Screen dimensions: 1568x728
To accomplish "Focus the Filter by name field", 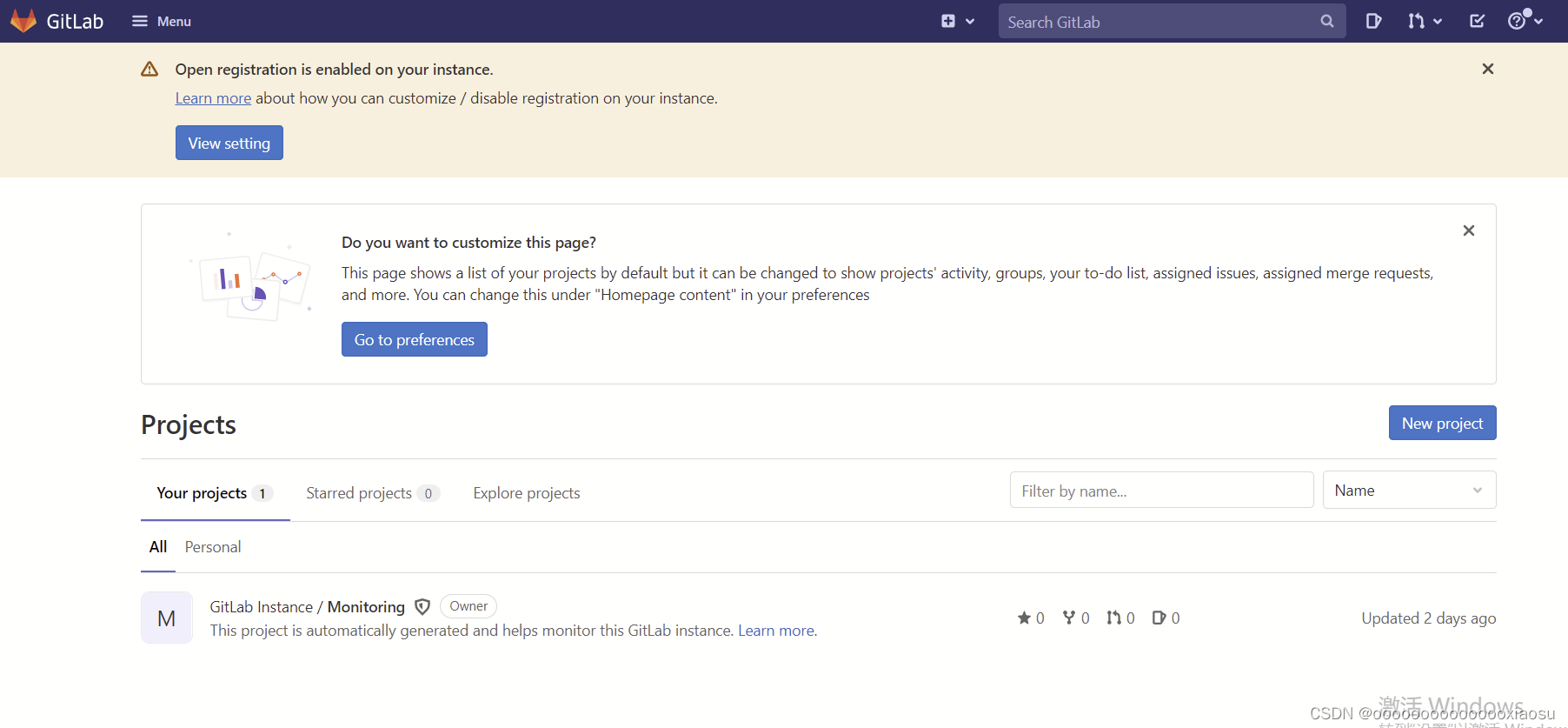I will [1161, 490].
